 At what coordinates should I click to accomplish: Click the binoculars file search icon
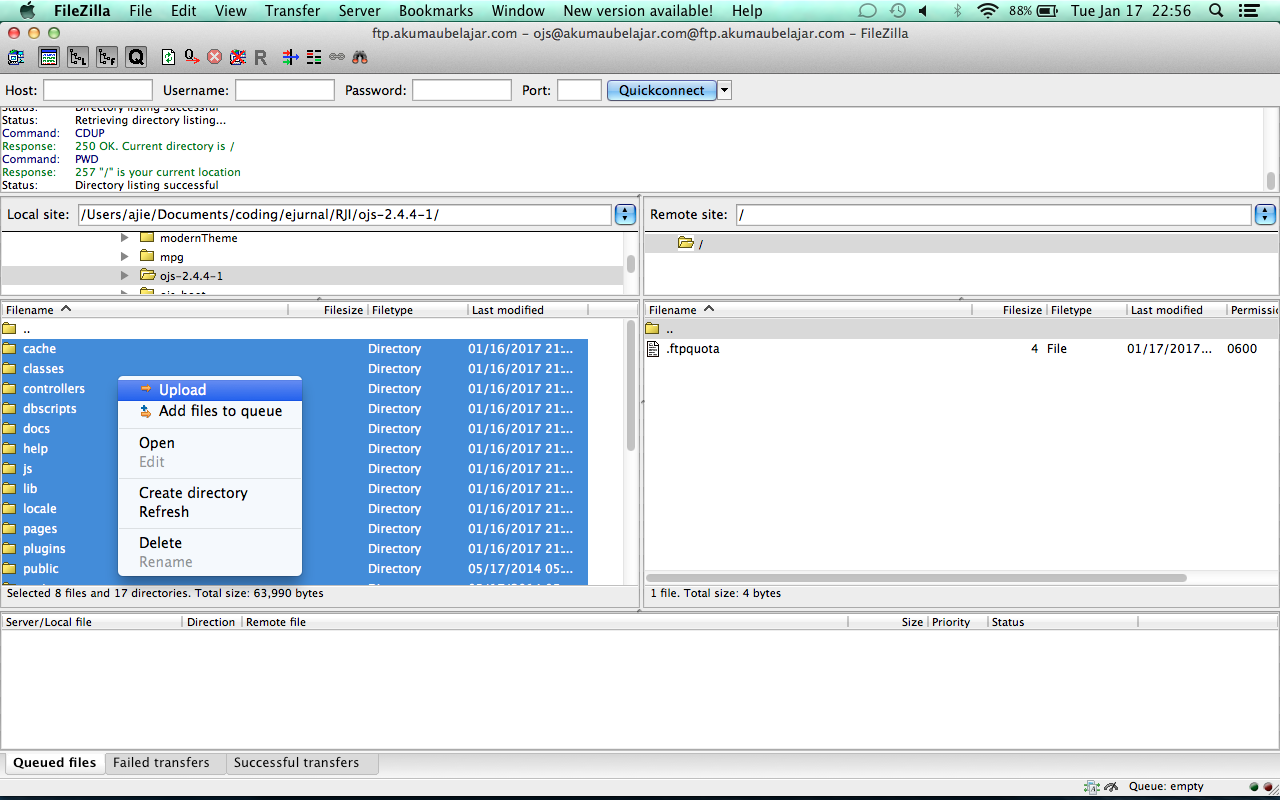point(360,58)
